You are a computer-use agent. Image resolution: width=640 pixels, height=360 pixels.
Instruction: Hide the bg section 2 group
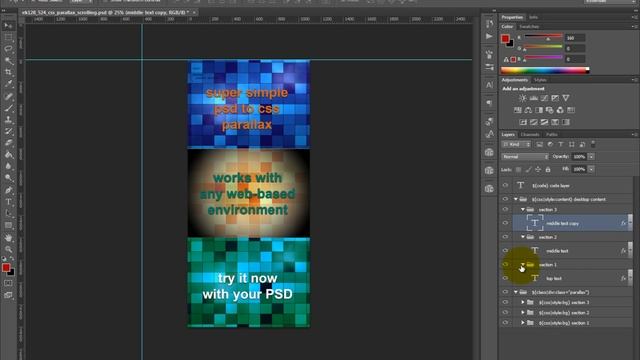tap(505, 313)
